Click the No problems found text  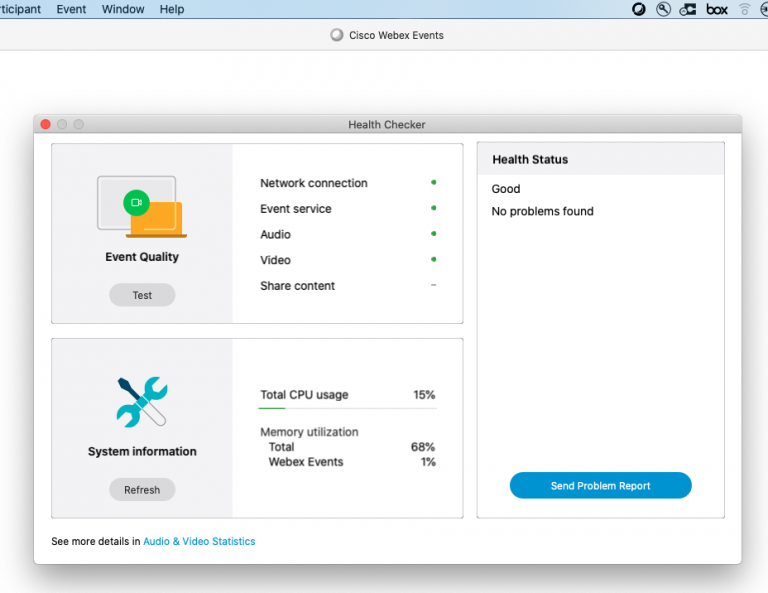click(x=542, y=211)
